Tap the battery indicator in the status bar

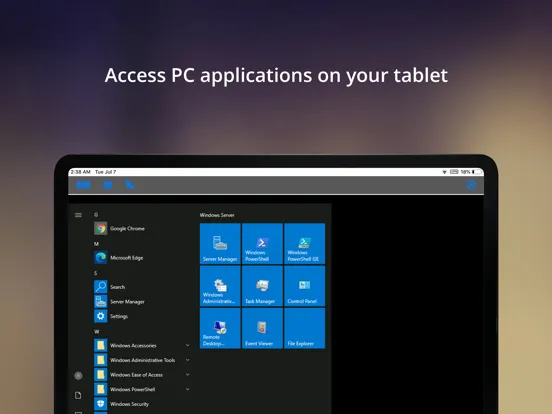478,172
